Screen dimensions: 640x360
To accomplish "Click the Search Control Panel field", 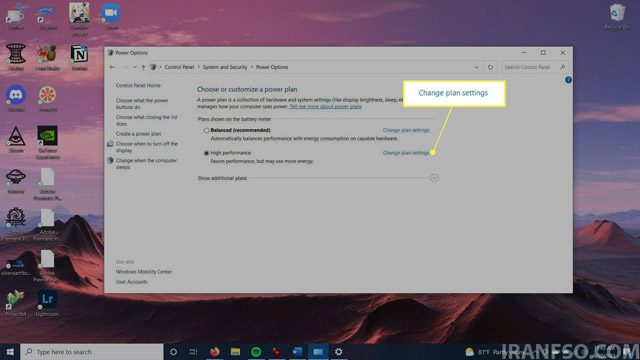I will [535, 67].
